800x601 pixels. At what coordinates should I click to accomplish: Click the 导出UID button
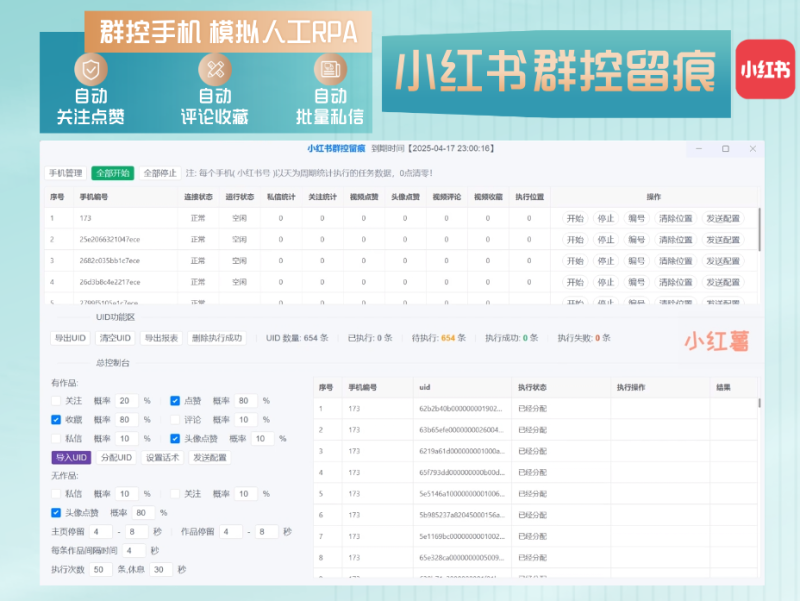69,338
